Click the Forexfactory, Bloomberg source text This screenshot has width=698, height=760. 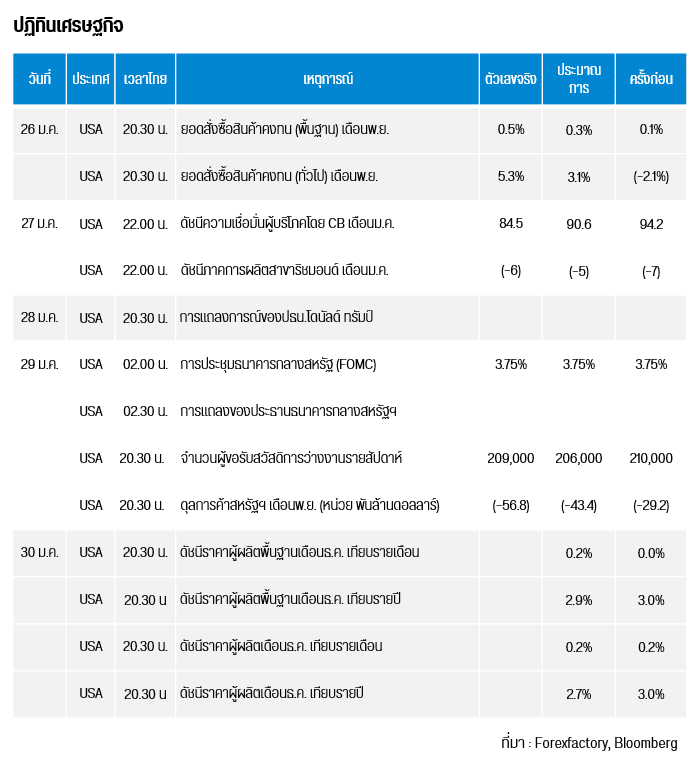(x=589, y=743)
